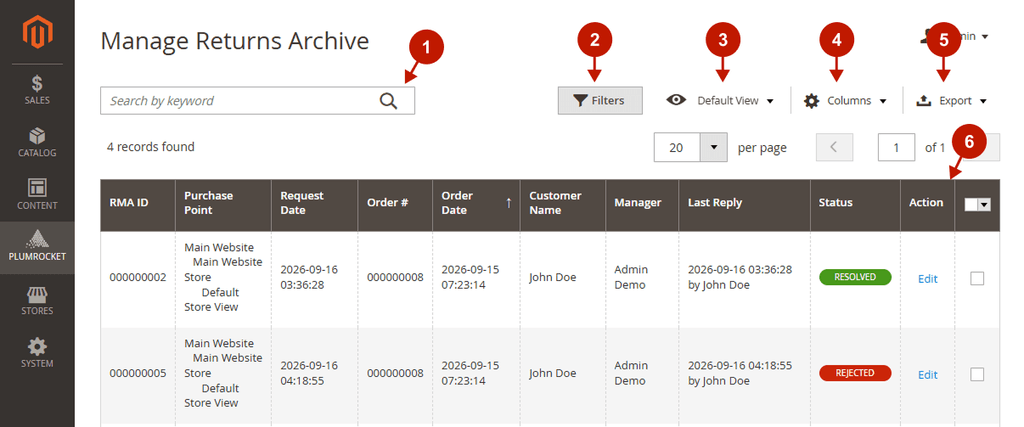Screen dimensions: 1024x427
Task: Open the mass-select dropdown in table header
Action: point(978,204)
